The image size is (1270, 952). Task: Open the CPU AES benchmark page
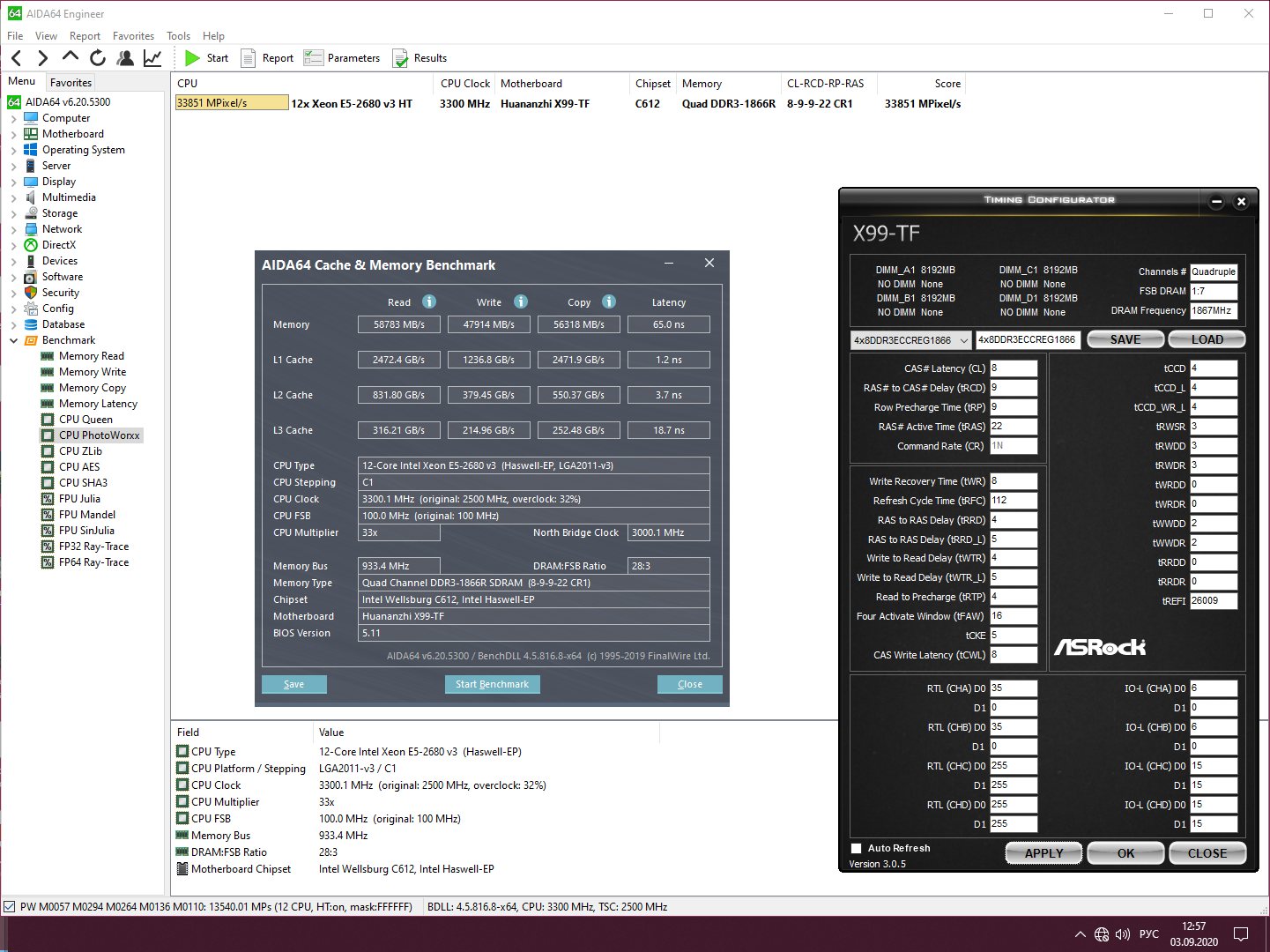click(79, 467)
